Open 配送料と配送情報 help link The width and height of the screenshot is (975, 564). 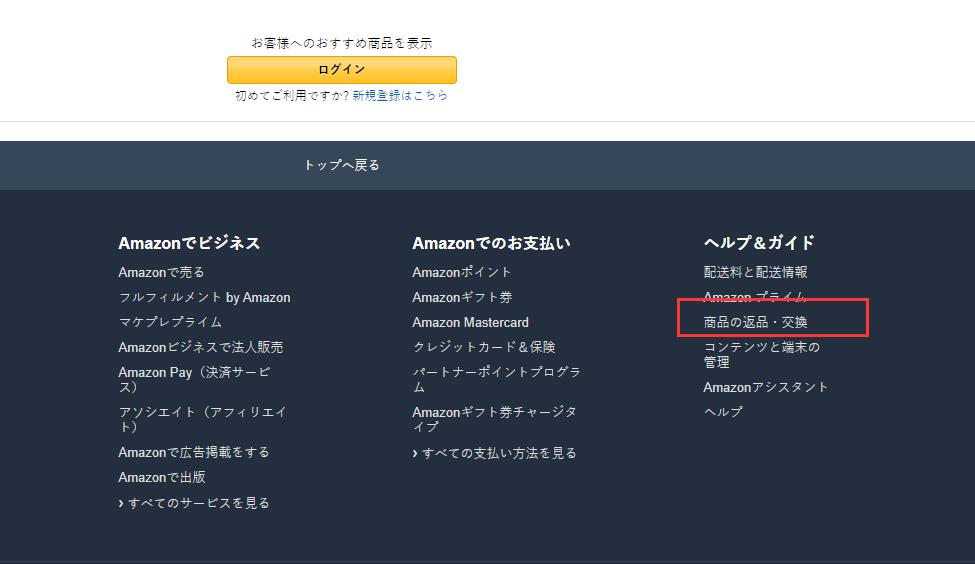[756, 272]
